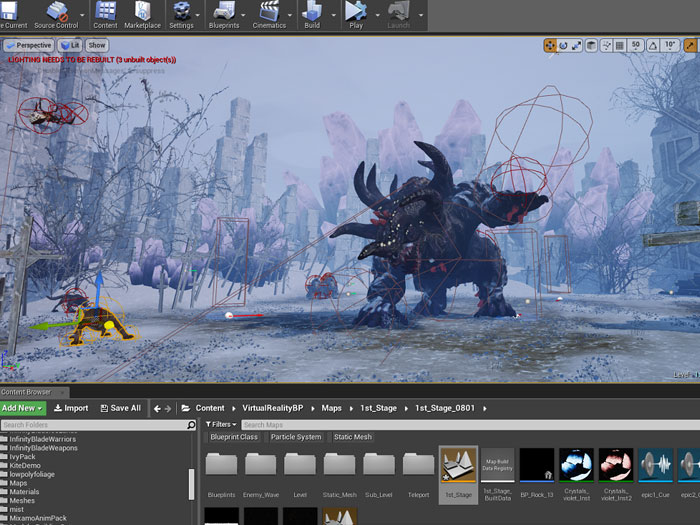This screenshot has height=525, width=700.
Task: Toggle the Particle System filter
Action: tap(296, 437)
